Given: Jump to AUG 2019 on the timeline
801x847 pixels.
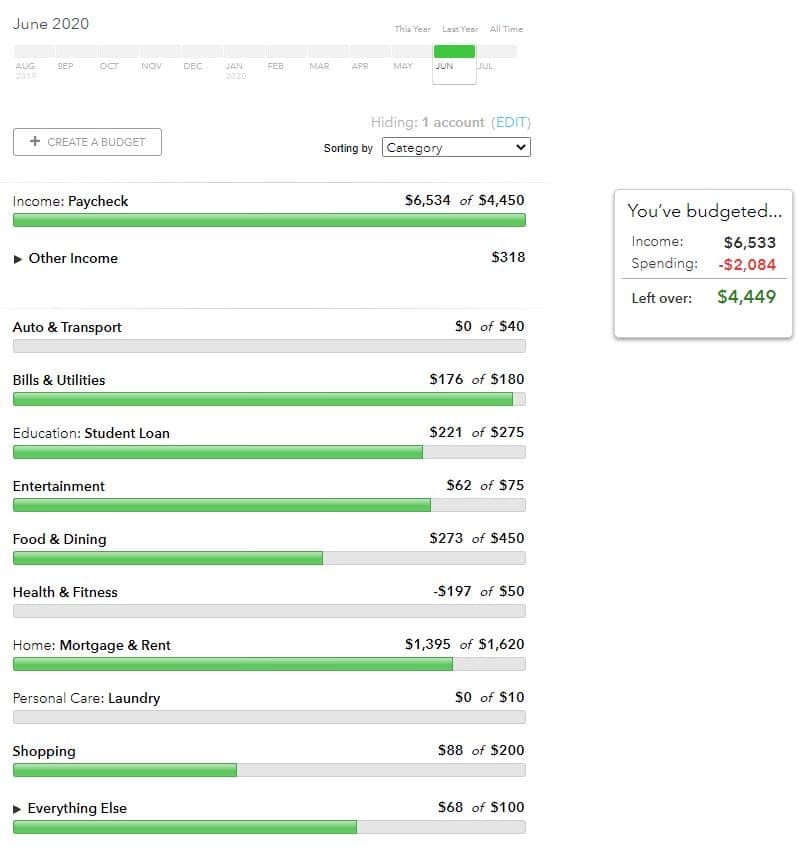Looking at the screenshot, I should coord(25,67).
